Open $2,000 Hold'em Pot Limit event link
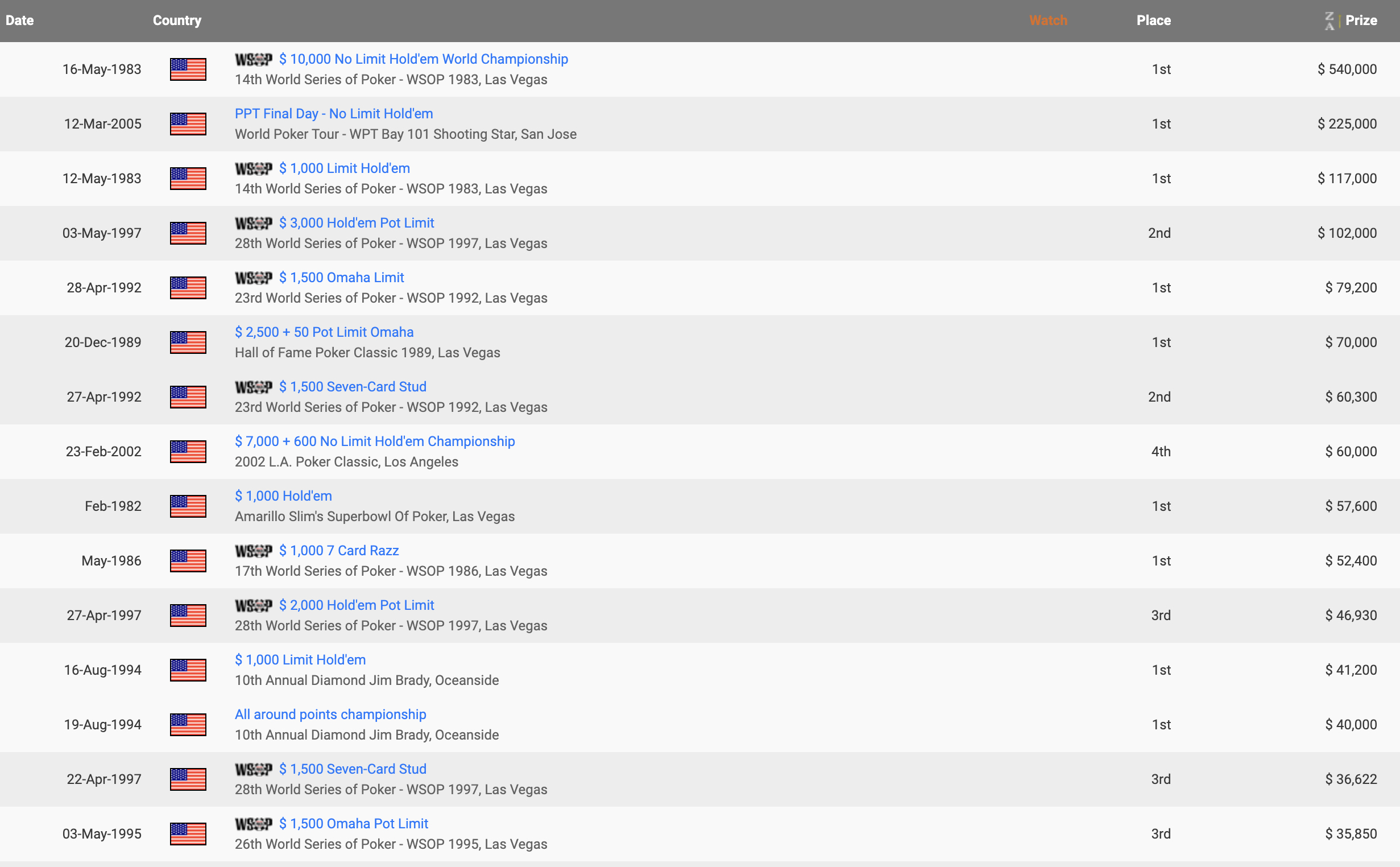The image size is (1400, 867). (356, 605)
